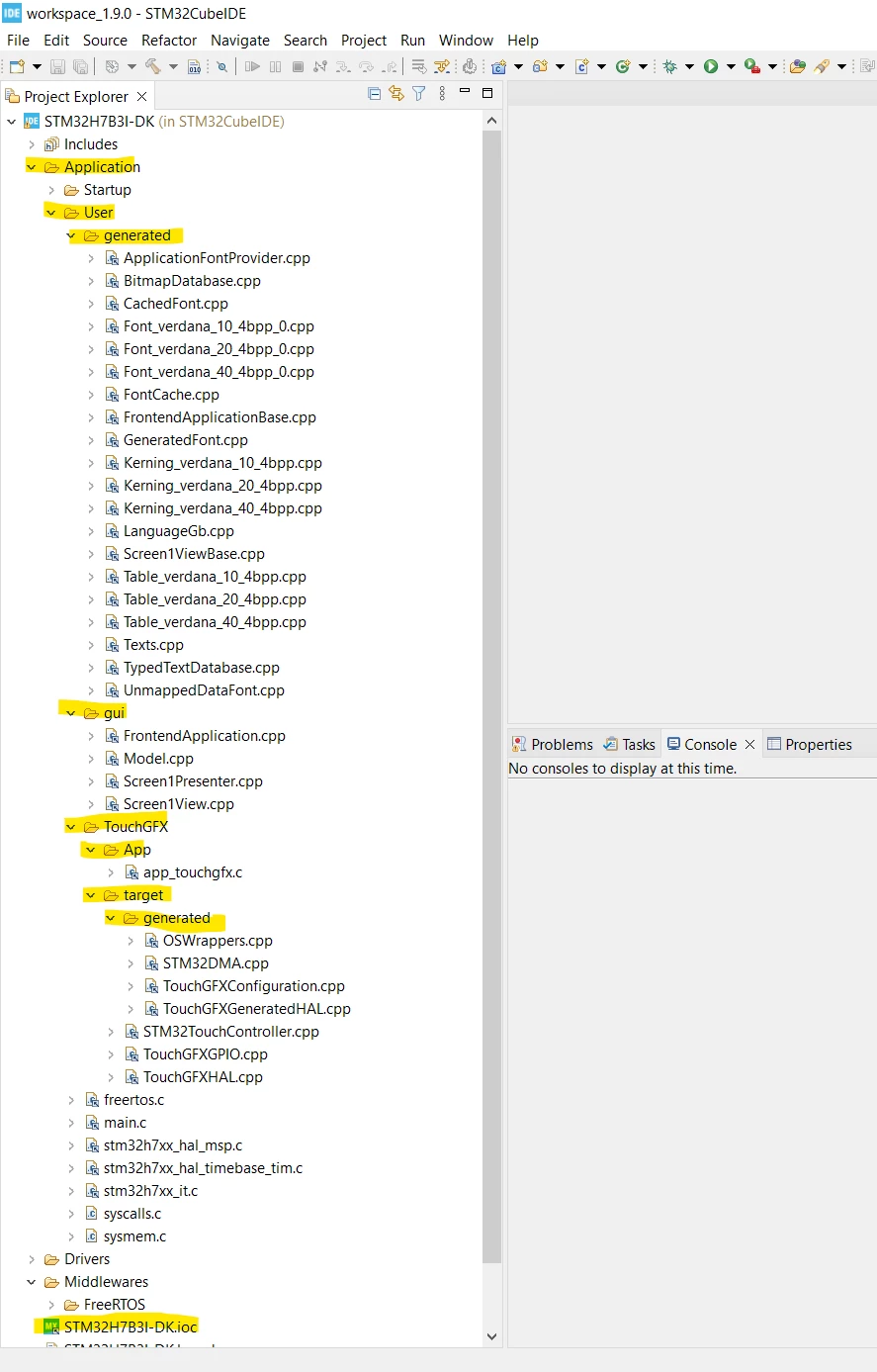Viewport: 877px width, 1372px height.
Task: Select TouchGFXHAL.cpp file
Action: 203,1077
